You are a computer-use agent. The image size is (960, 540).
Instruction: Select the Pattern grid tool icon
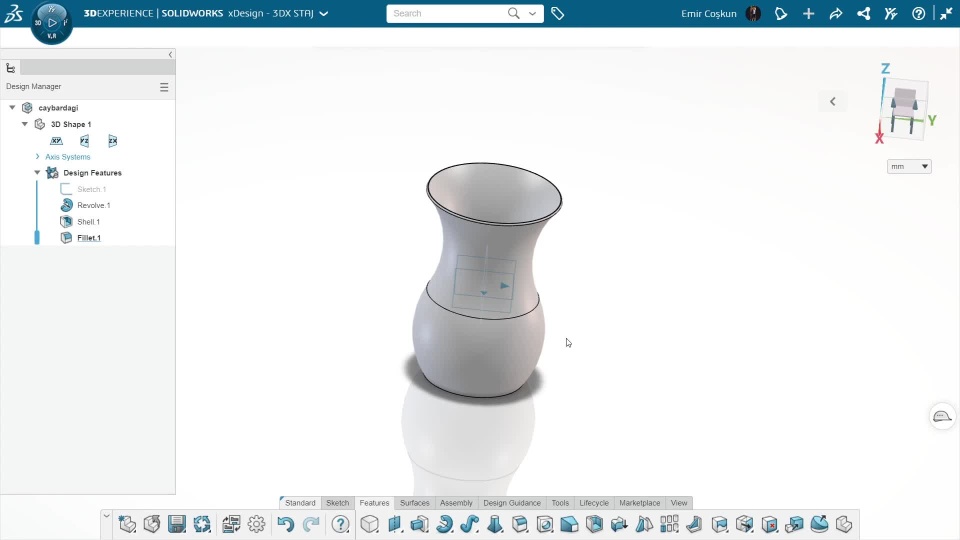[669, 524]
